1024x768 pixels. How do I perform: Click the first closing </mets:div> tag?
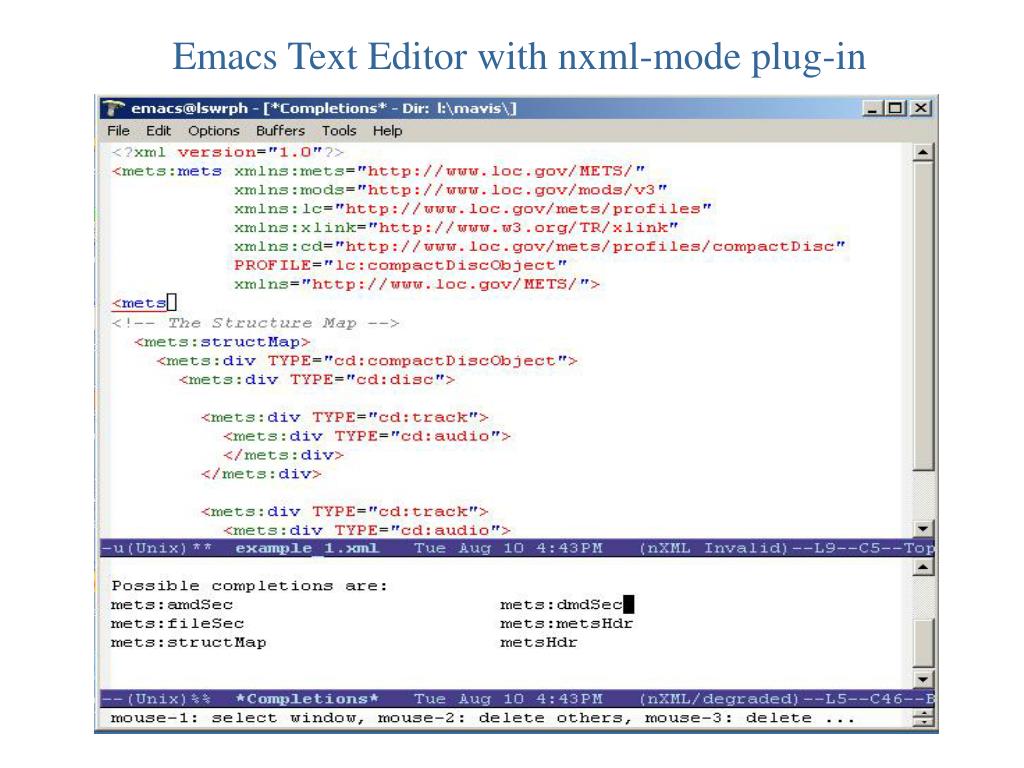pyautogui.click(x=283, y=455)
